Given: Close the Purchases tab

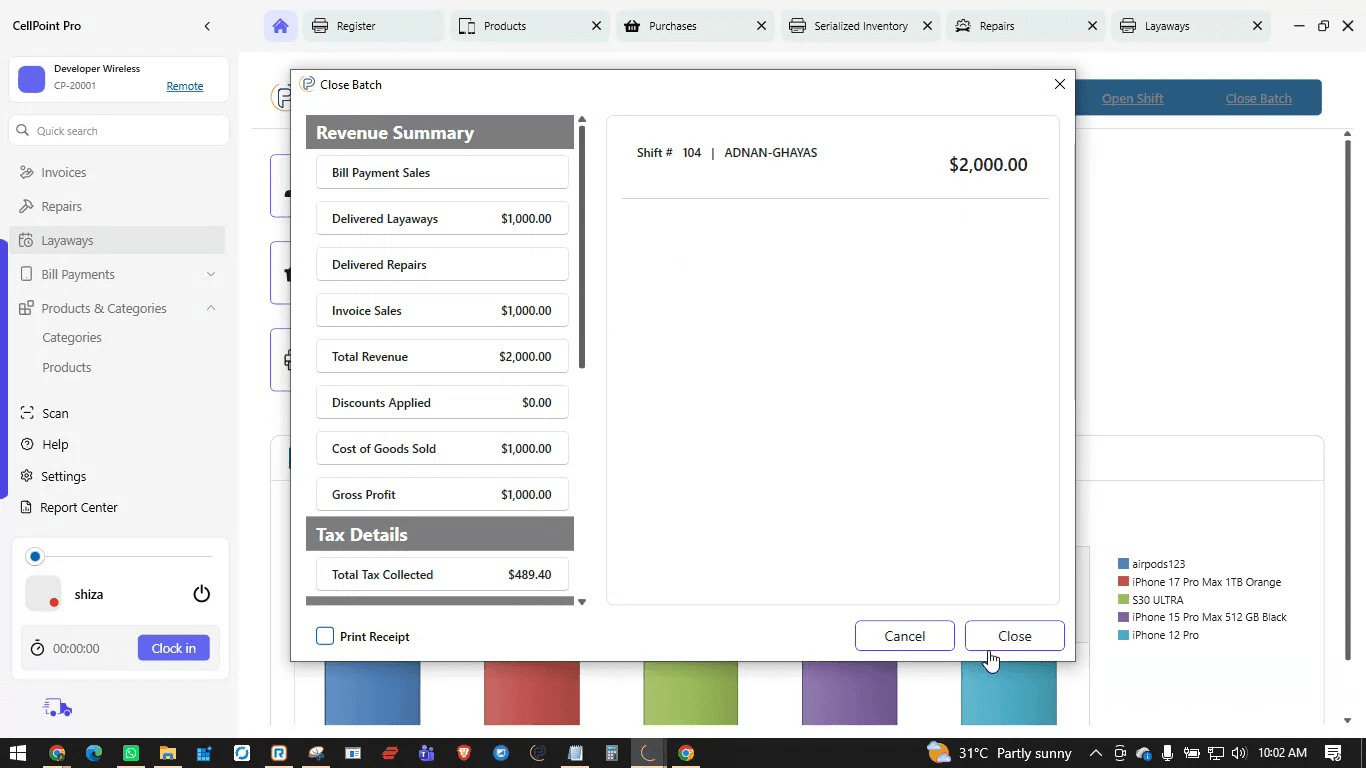Looking at the screenshot, I should point(762,26).
